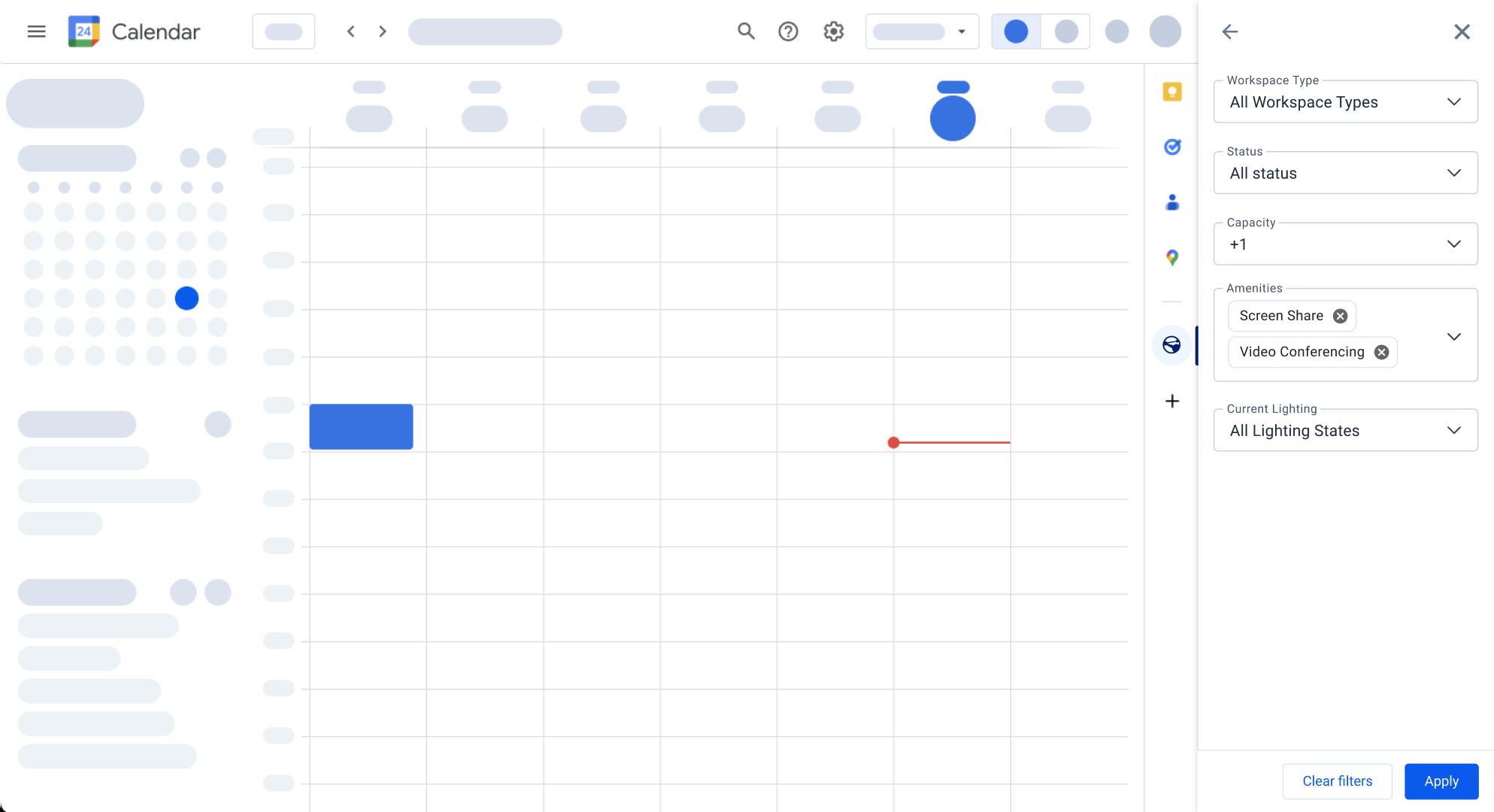Click Clear filters to reset all filters

click(x=1337, y=781)
